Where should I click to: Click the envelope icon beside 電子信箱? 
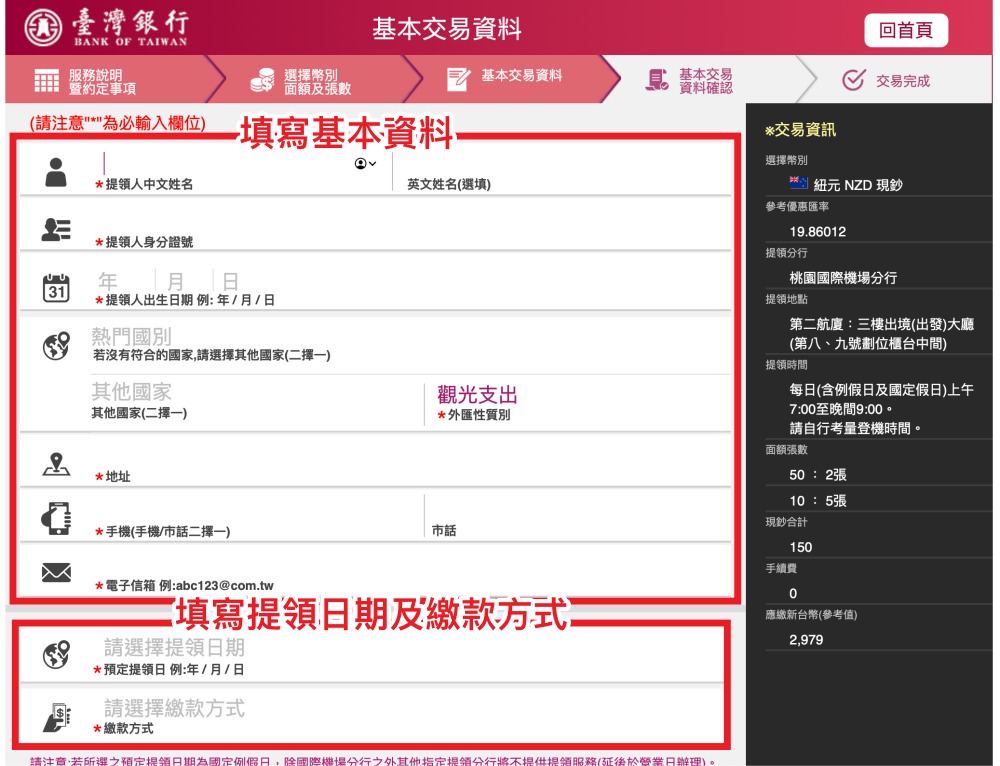pos(56,573)
